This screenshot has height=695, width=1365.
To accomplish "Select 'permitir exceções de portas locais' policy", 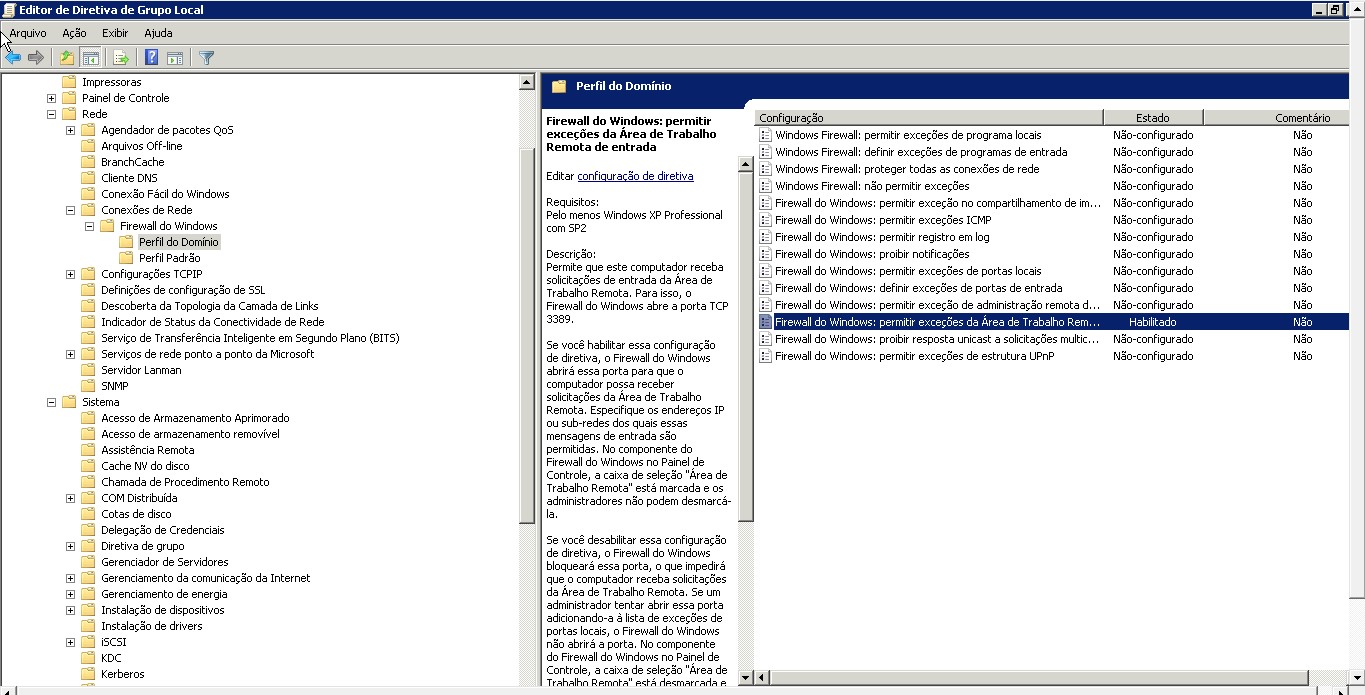I will tap(908, 271).
